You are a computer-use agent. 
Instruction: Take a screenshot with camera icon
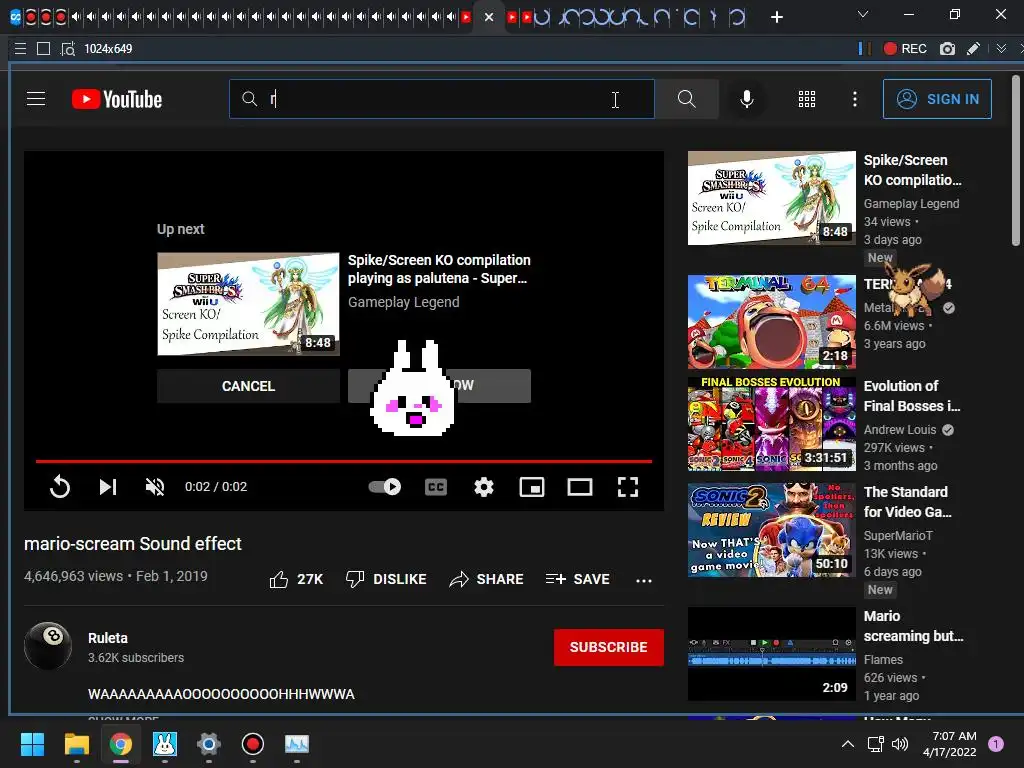[x=947, y=48]
